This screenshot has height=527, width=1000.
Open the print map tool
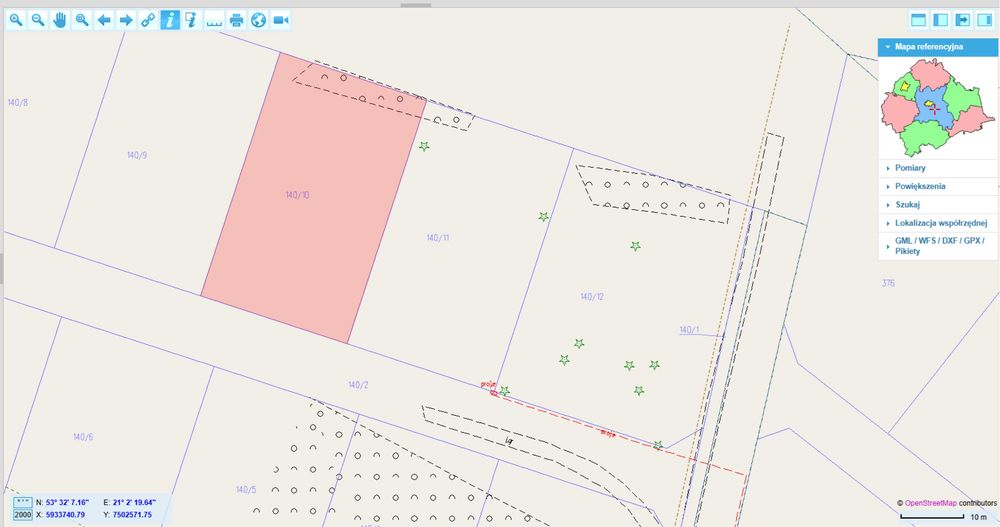(x=236, y=20)
